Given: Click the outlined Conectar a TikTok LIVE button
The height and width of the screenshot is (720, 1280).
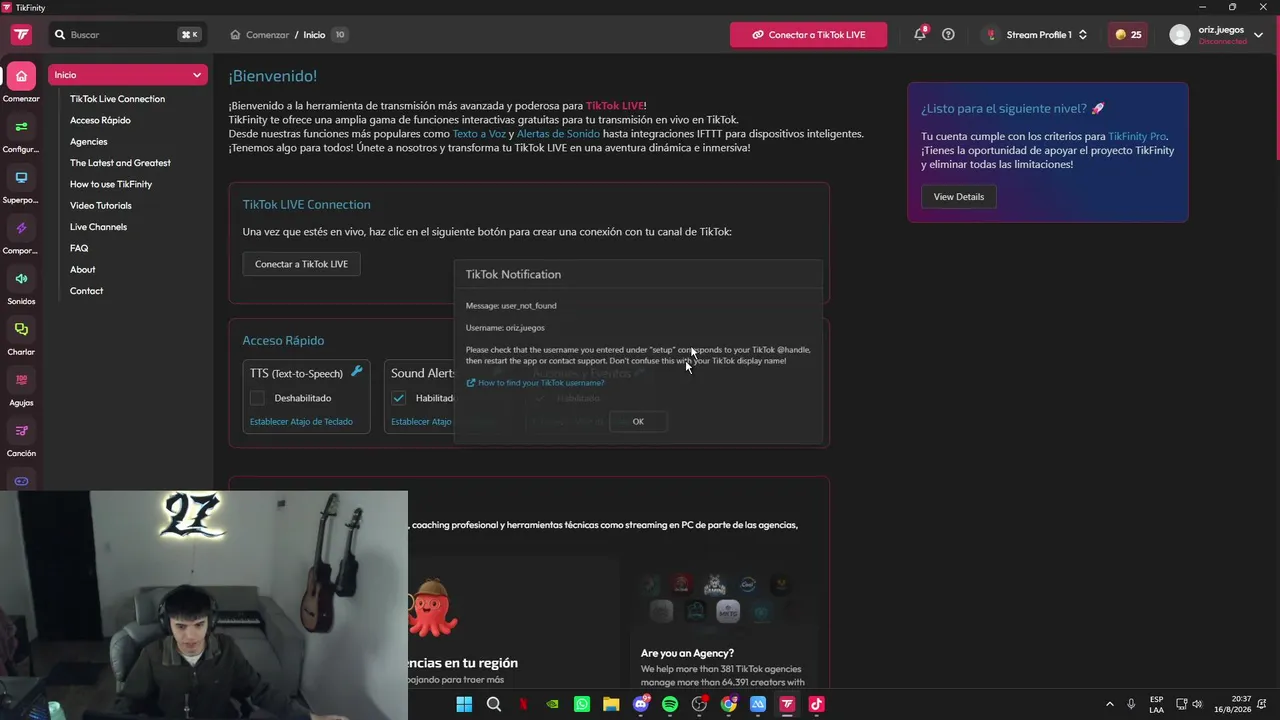Looking at the screenshot, I should [301, 264].
